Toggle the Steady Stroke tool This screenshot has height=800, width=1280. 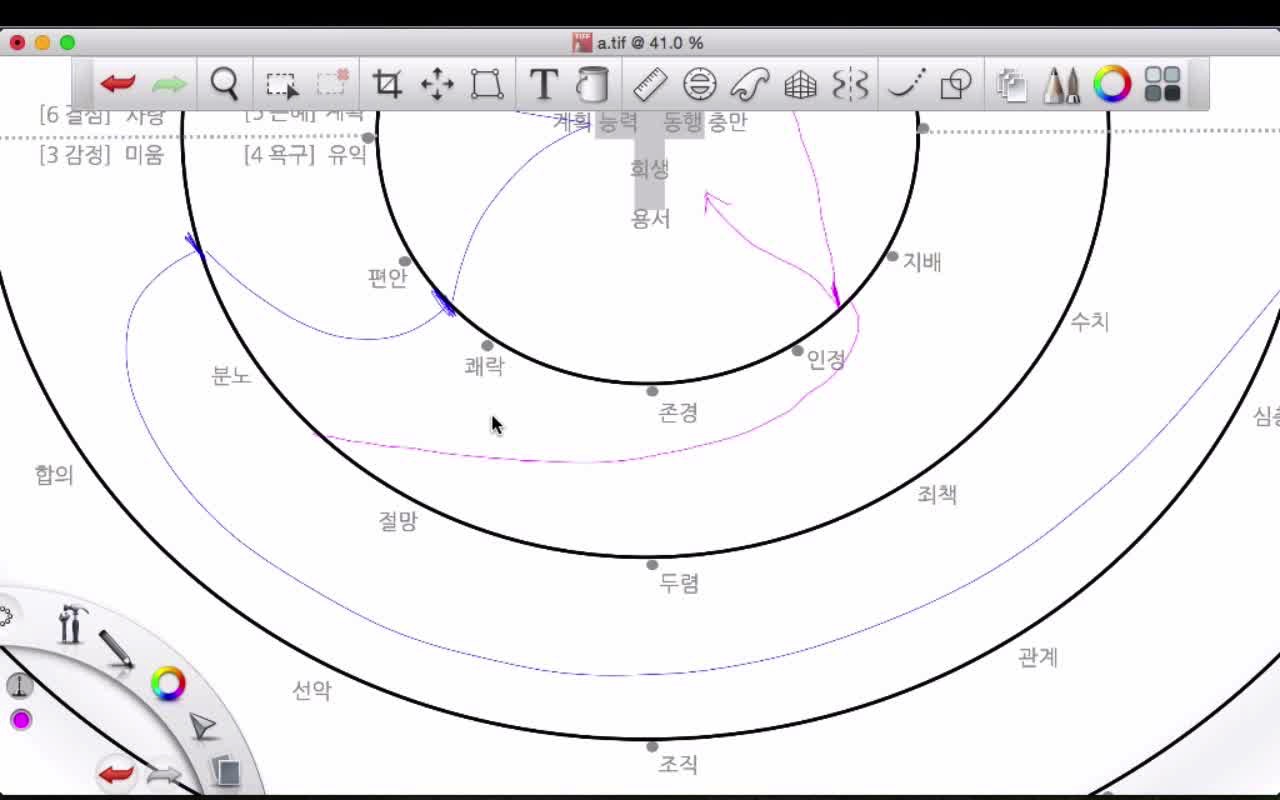tap(907, 85)
